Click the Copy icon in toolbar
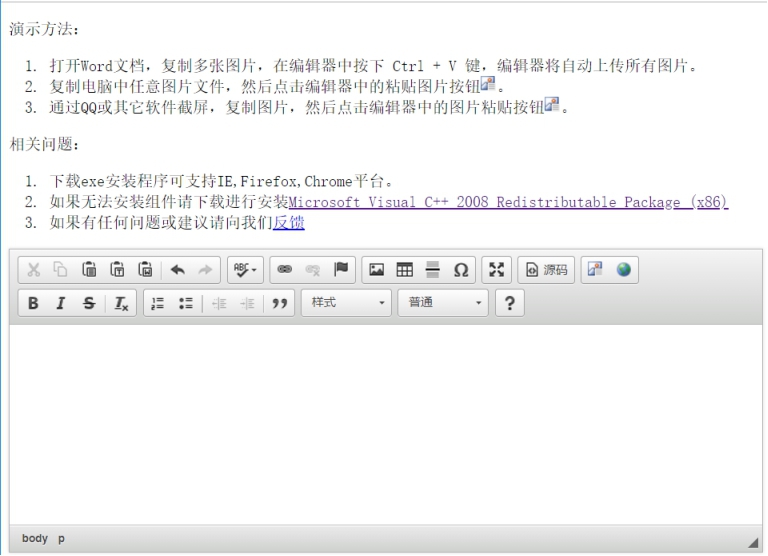The height and width of the screenshot is (556, 768). coord(61,269)
